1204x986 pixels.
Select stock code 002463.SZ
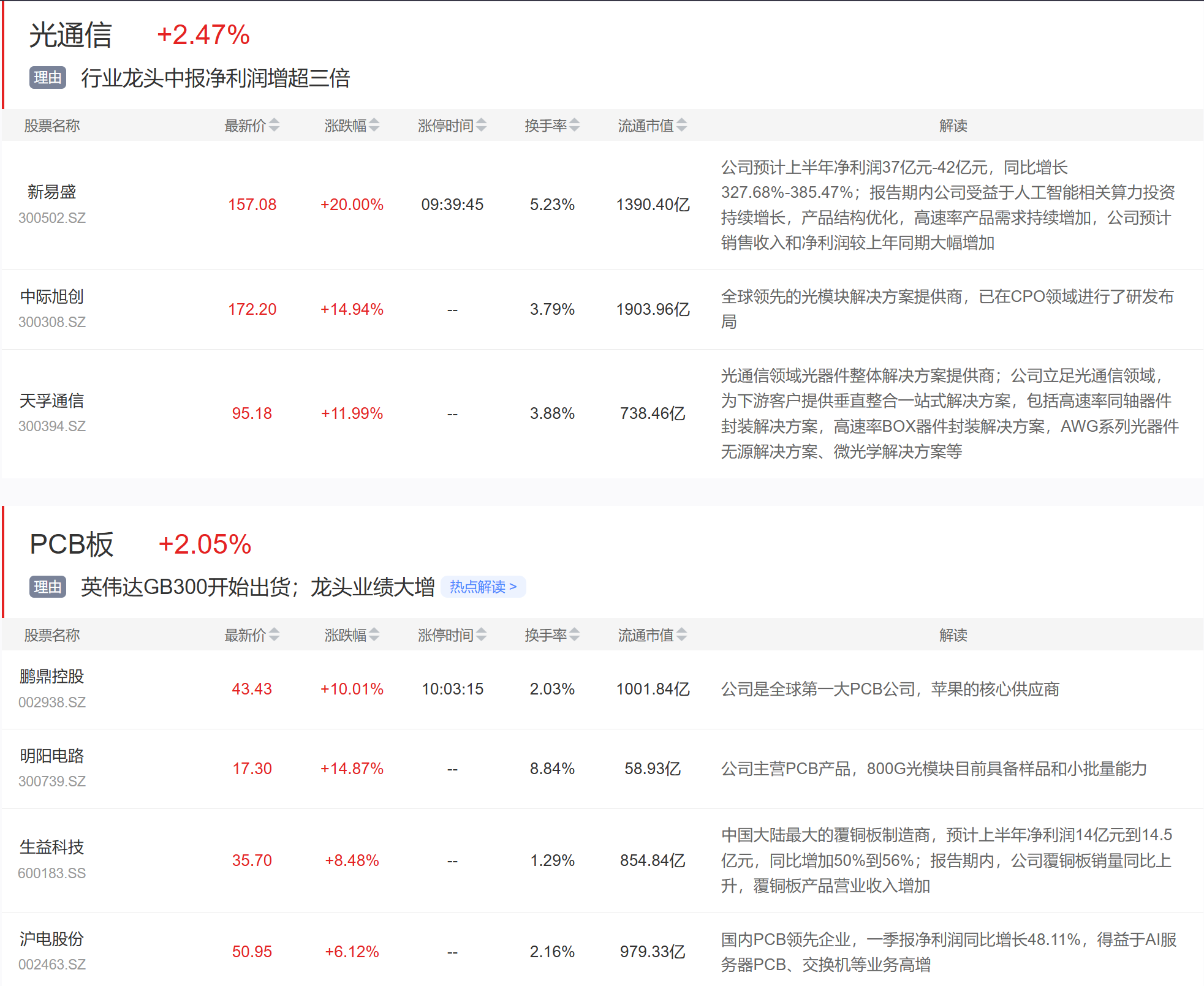click(52, 965)
